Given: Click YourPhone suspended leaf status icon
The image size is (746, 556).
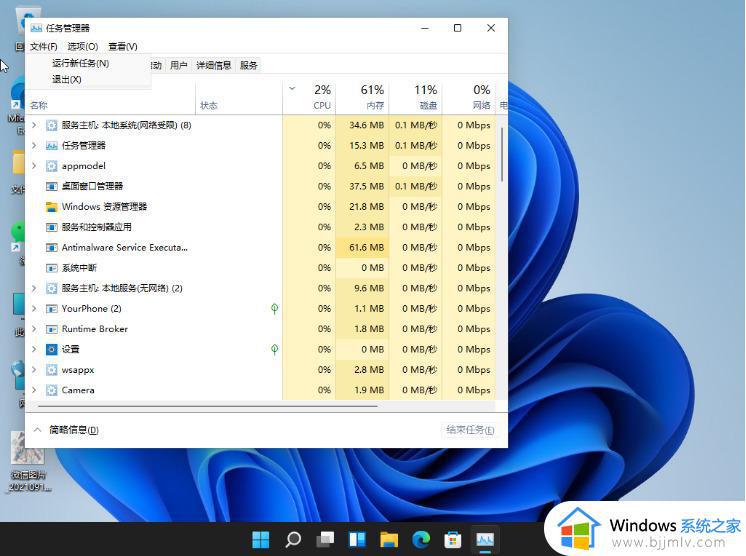Looking at the screenshot, I should 275,309.
